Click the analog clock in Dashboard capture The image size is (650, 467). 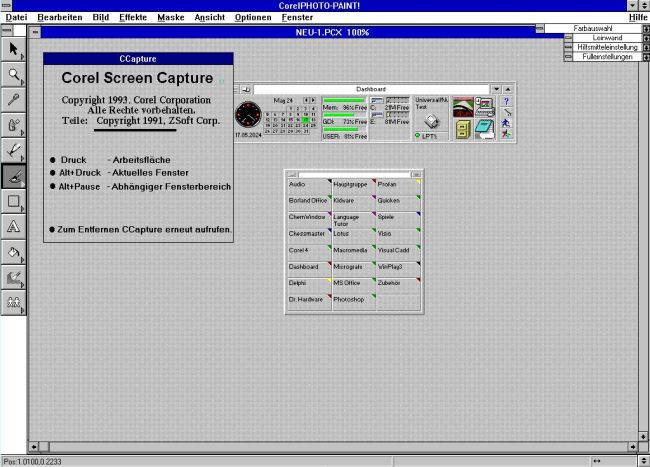tap(248, 115)
